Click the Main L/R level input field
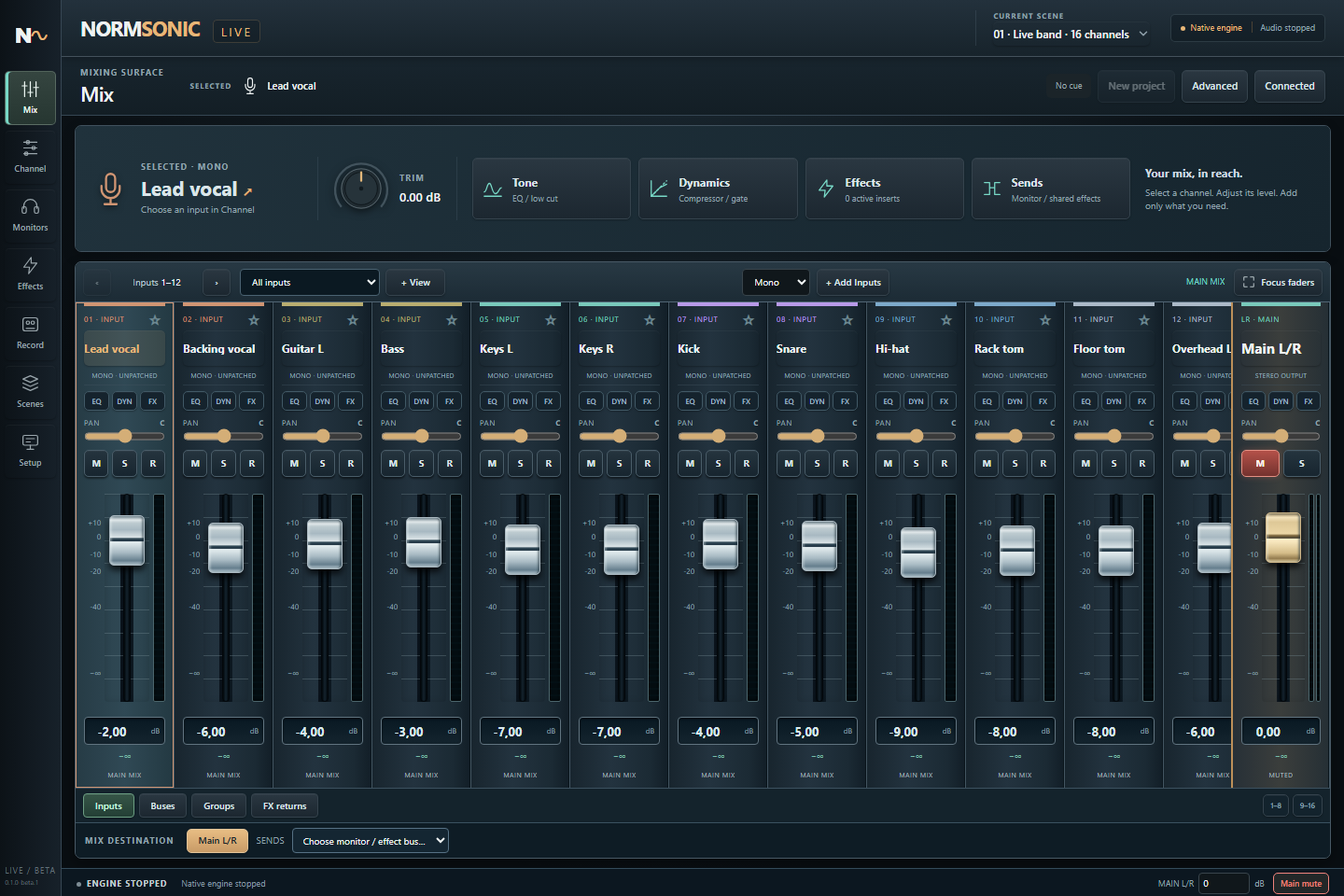 (1281, 732)
